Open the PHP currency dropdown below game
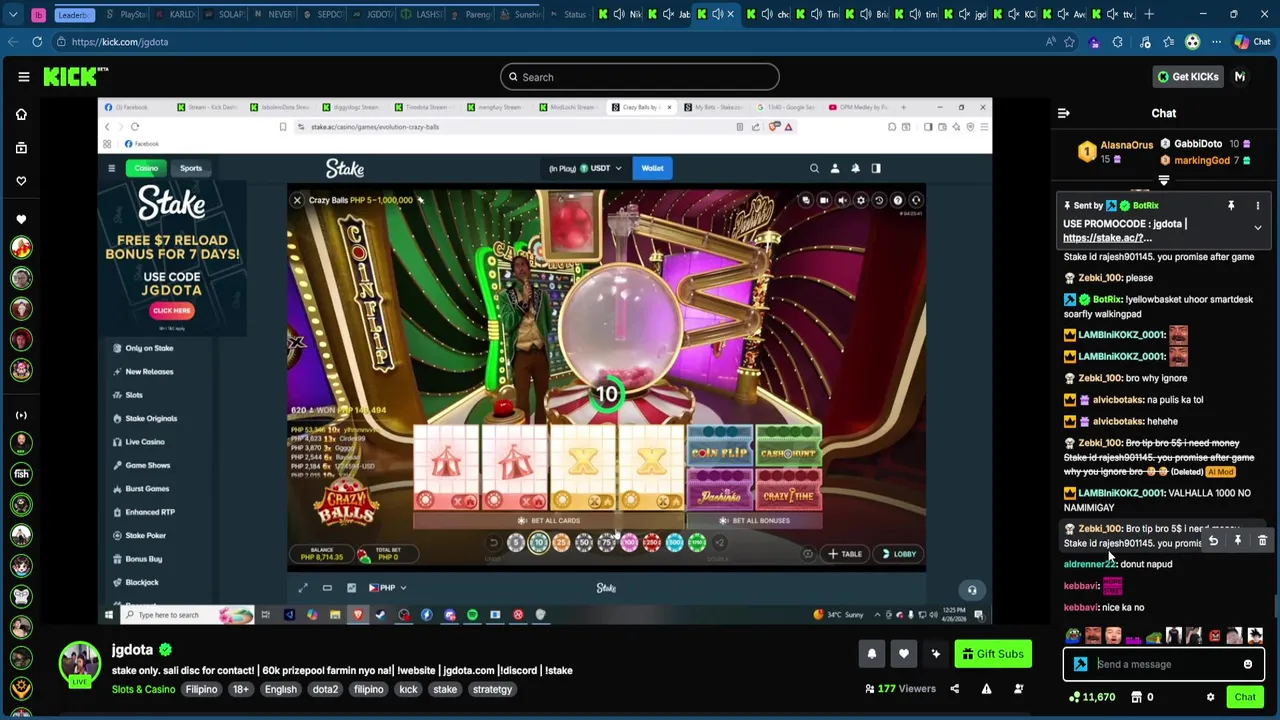Image resolution: width=1280 pixels, height=720 pixels. click(389, 588)
